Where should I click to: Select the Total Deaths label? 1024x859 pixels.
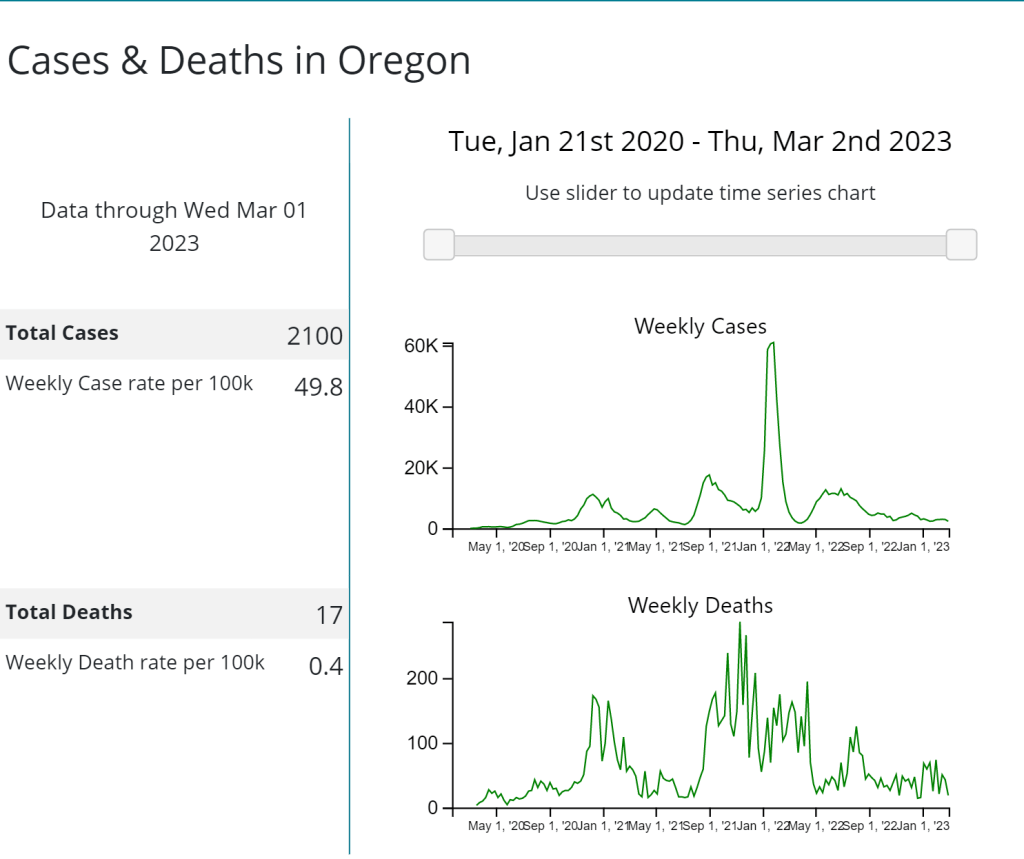(69, 613)
